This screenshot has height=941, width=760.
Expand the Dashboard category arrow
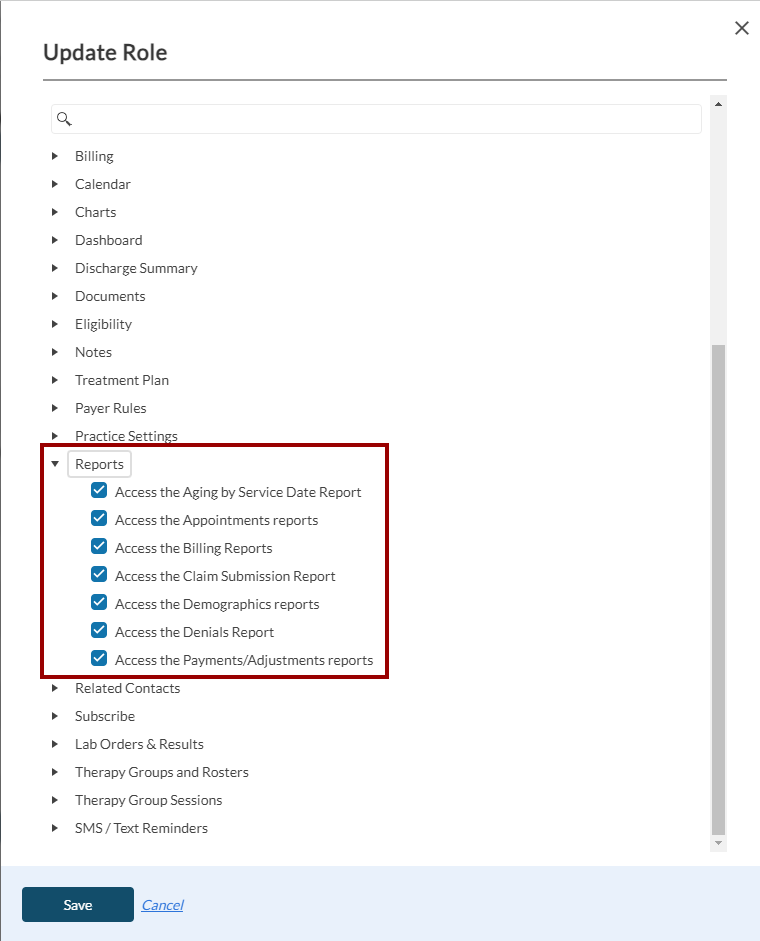(55, 240)
